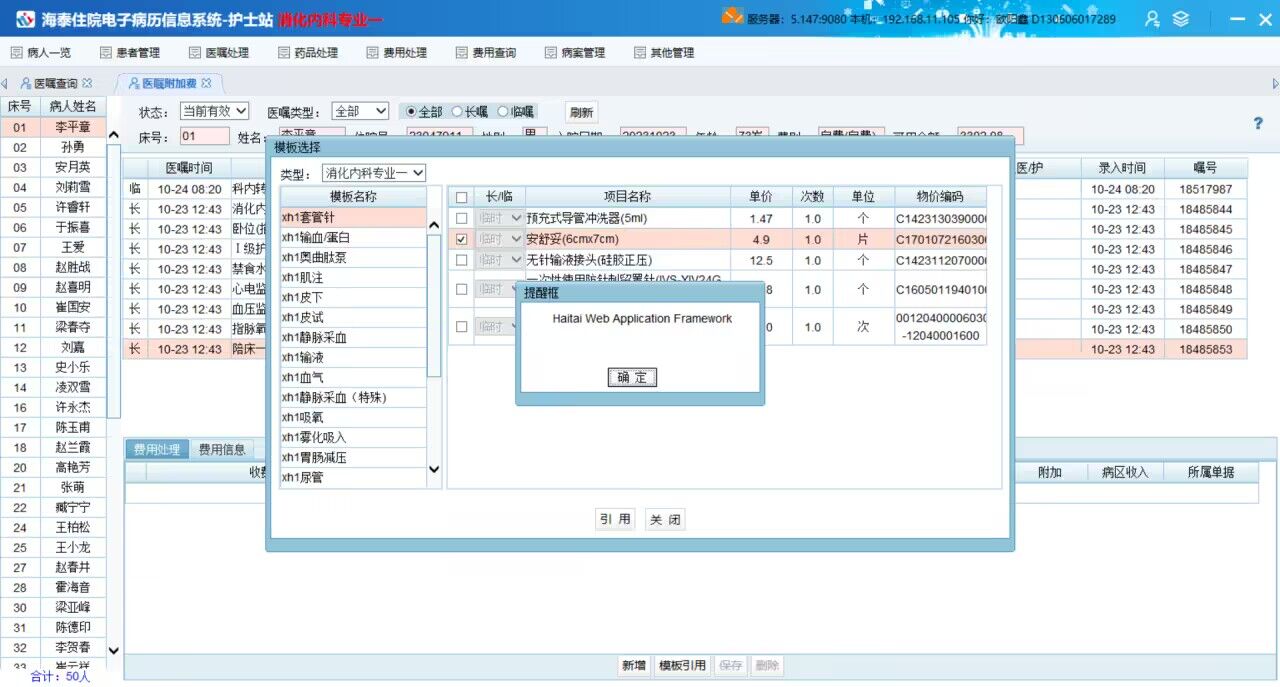1280x687 pixels.
Task: Select template xh1套管针
Action: tap(353, 217)
